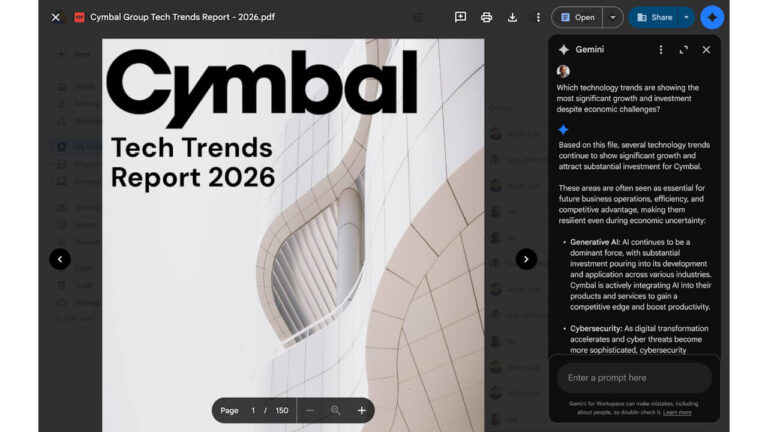Zoom out using the minus button
The image size is (768, 432).
coord(310,410)
